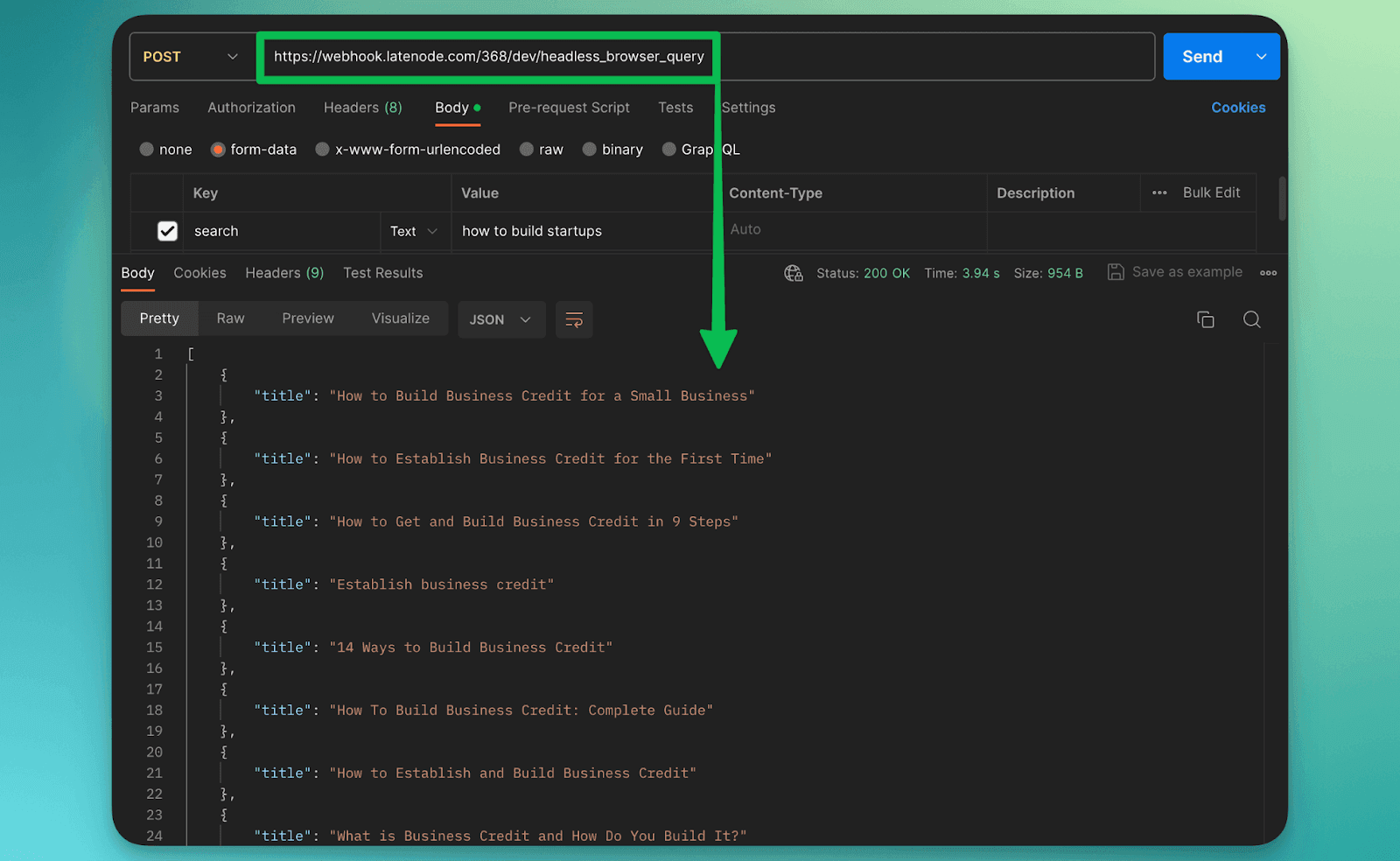Open search in the response using magnifier icon
The image size is (1400, 861).
[x=1251, y=319]
